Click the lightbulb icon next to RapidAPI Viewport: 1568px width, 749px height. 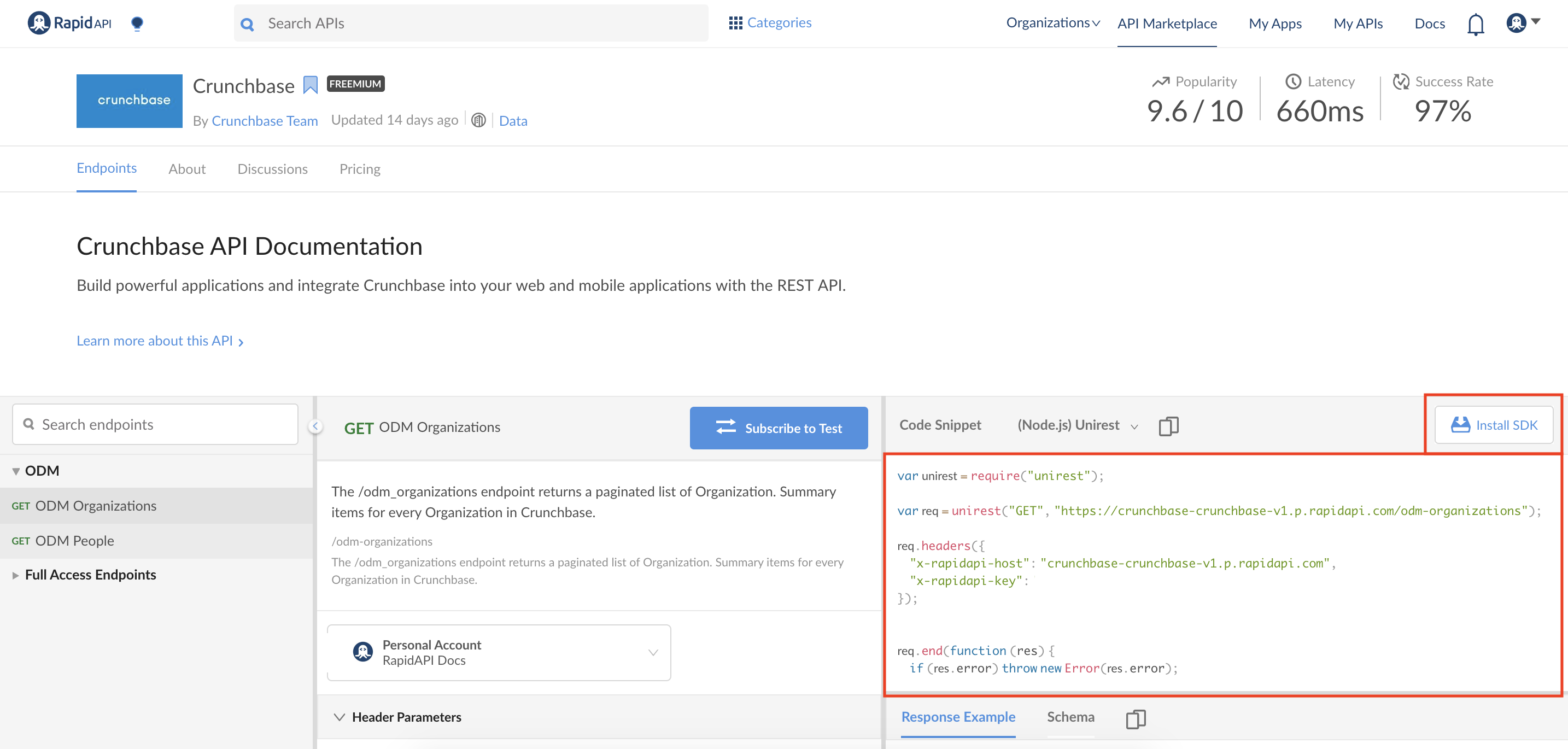tap(137, 23)
